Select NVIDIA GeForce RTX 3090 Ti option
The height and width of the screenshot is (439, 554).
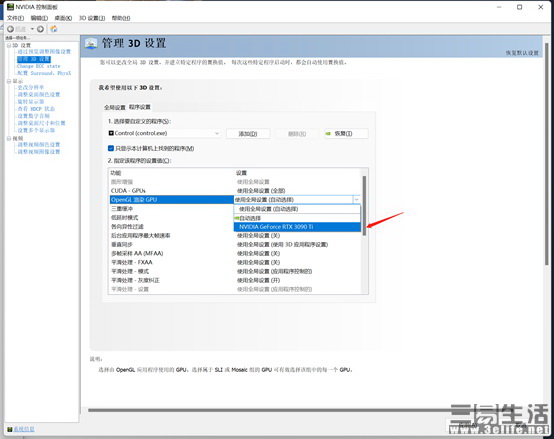click(297, 227)
